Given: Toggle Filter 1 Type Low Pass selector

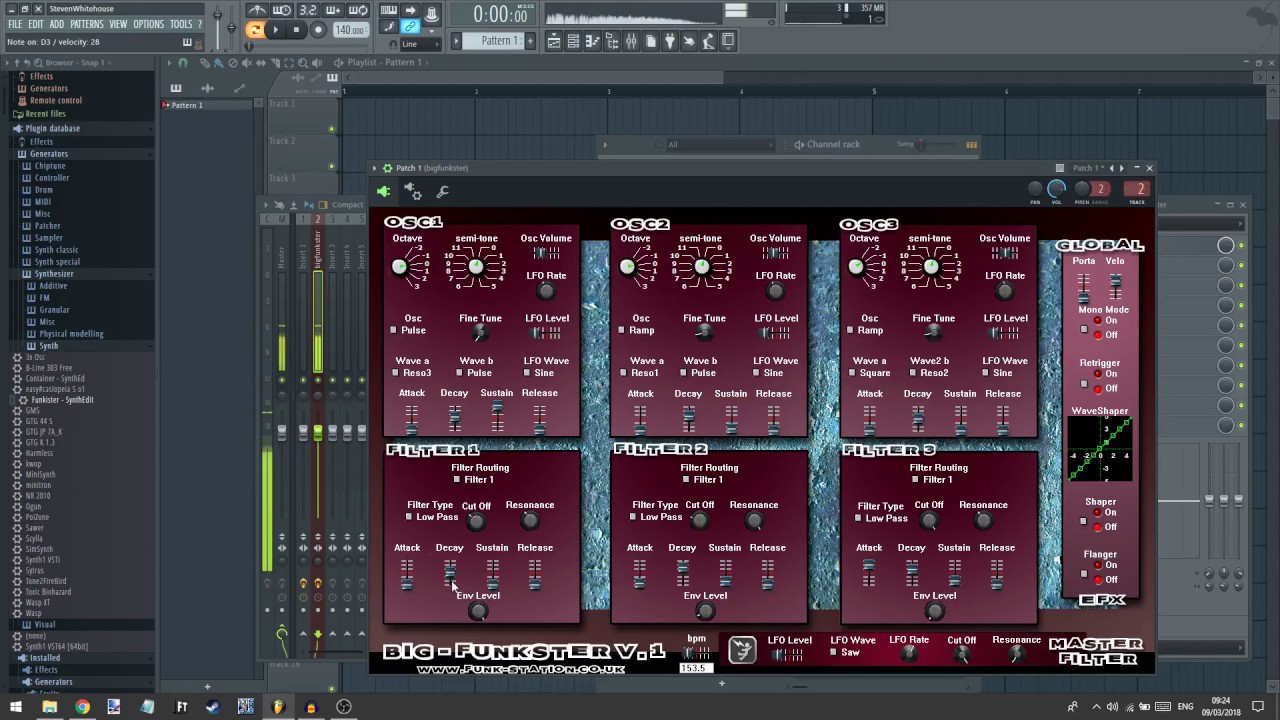Looking at the screenshot, I should click(x=409, y=518).
